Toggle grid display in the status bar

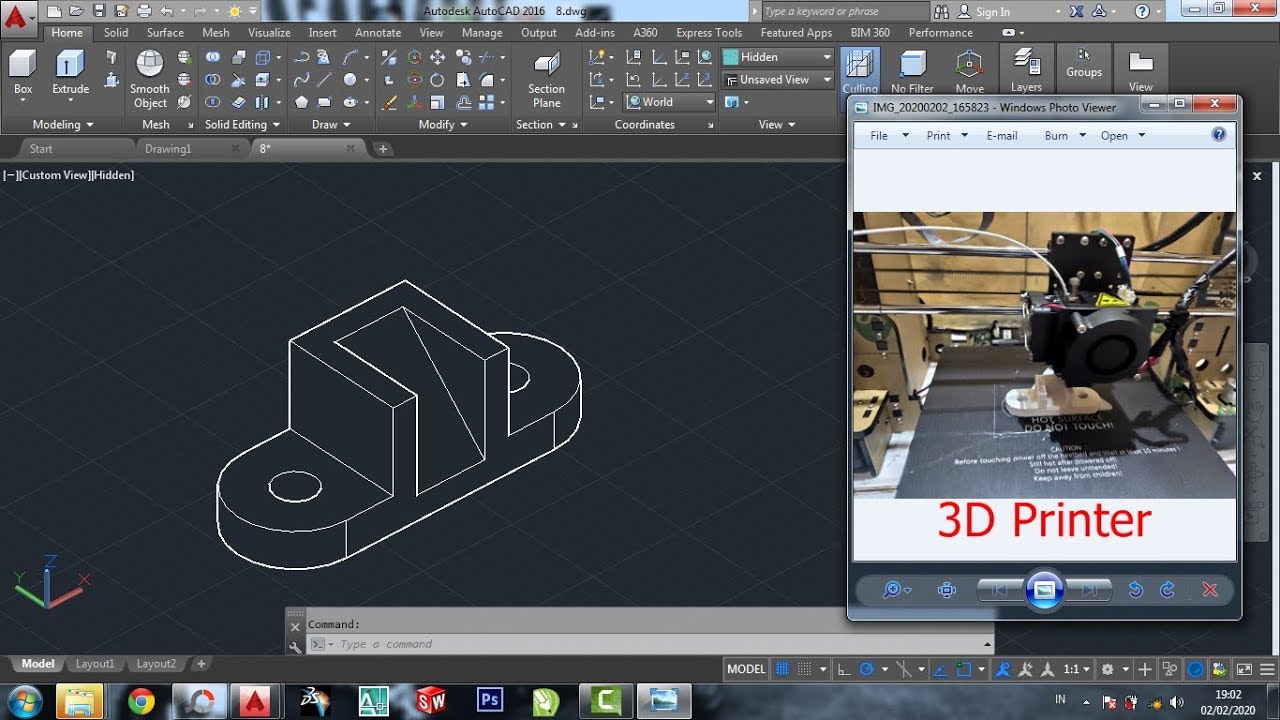click(783, 669)
